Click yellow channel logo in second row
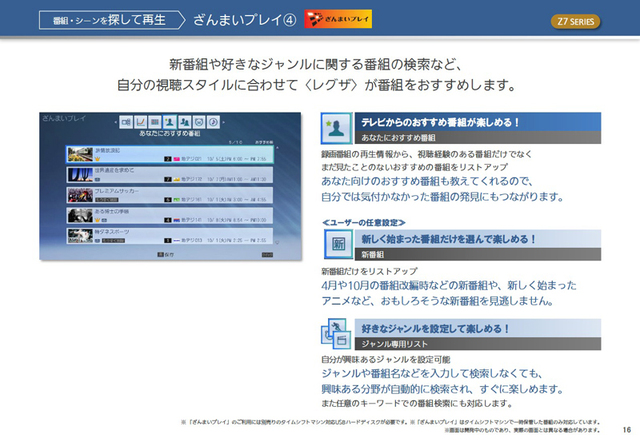This screenshot has width=640, height=442. 177,179
